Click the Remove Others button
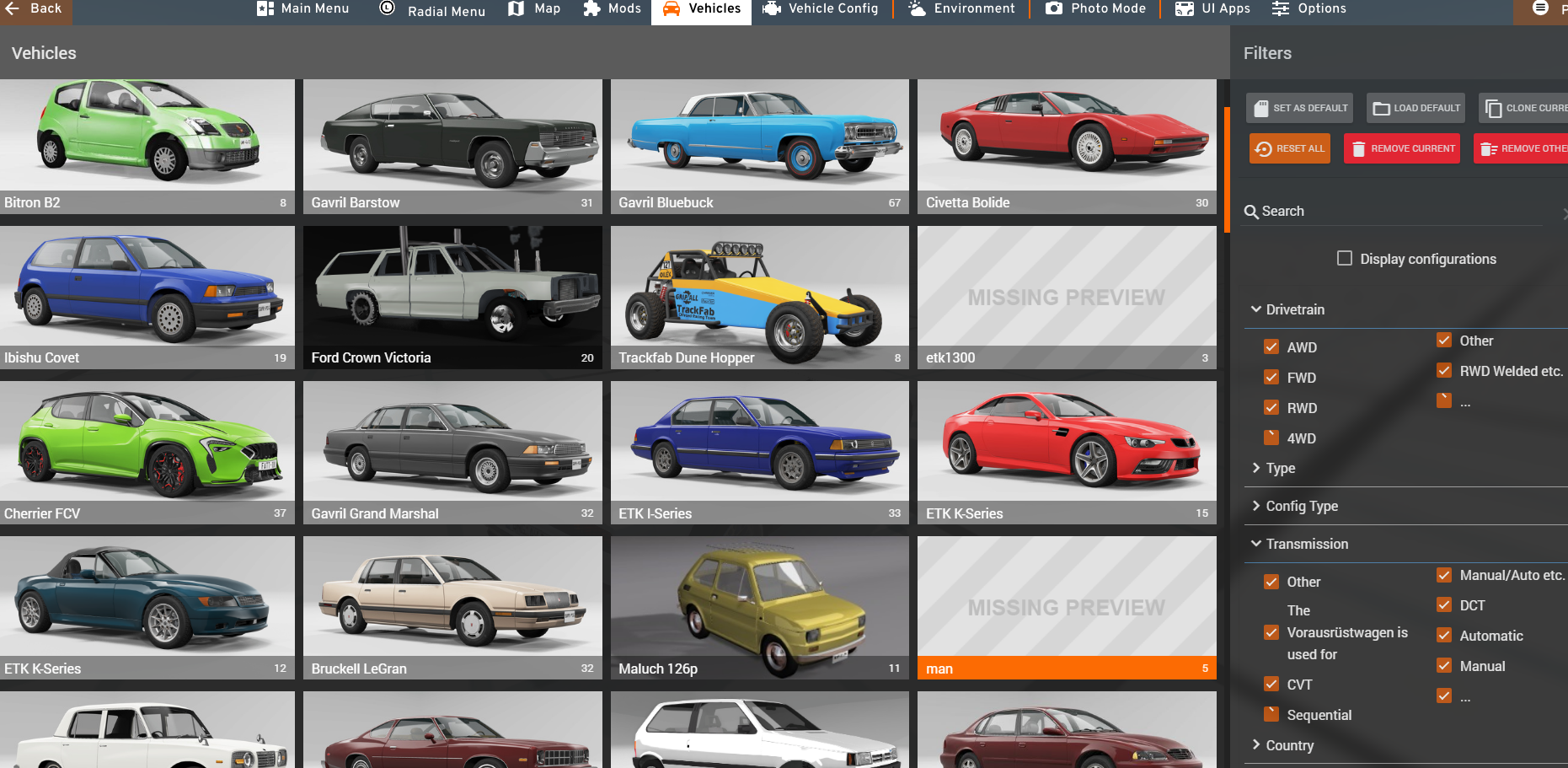1568x768 pixels. [1522, 148]
